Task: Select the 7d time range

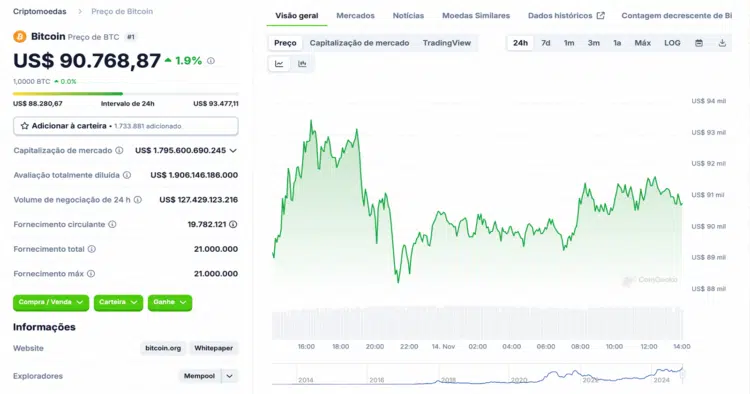Action: pos(546,43)
